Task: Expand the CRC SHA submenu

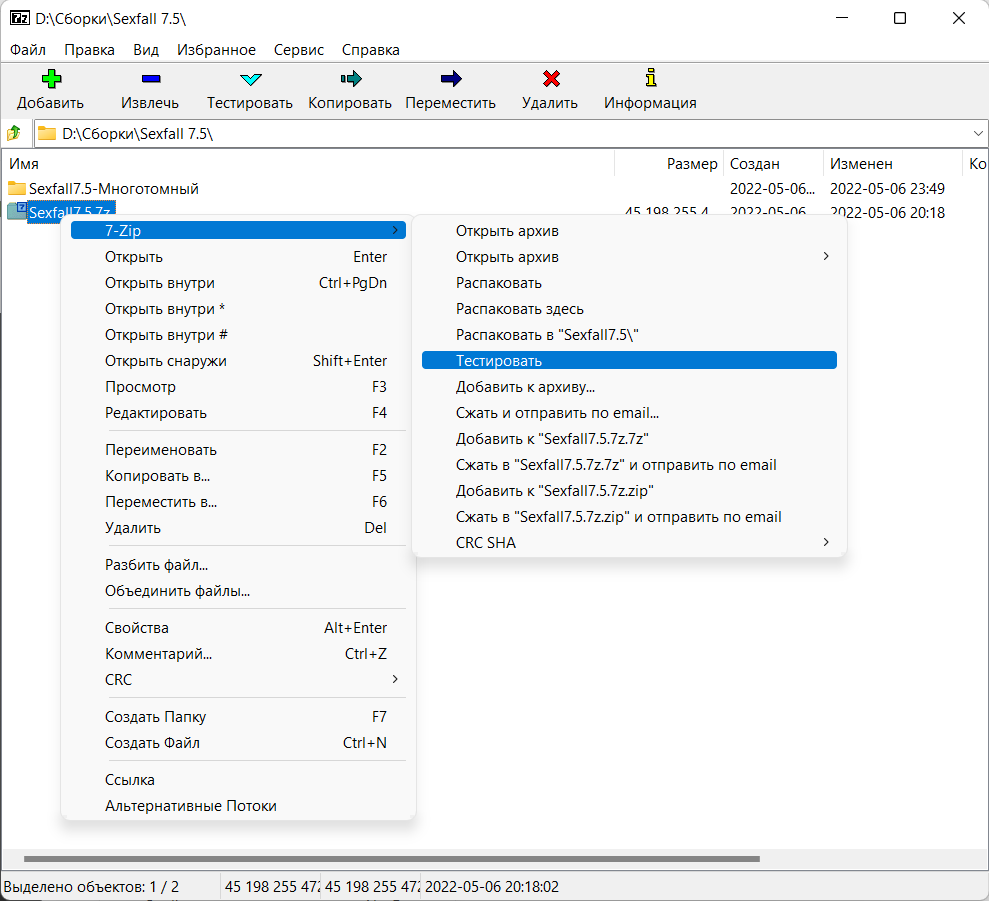Action: (x=825, y=543)
